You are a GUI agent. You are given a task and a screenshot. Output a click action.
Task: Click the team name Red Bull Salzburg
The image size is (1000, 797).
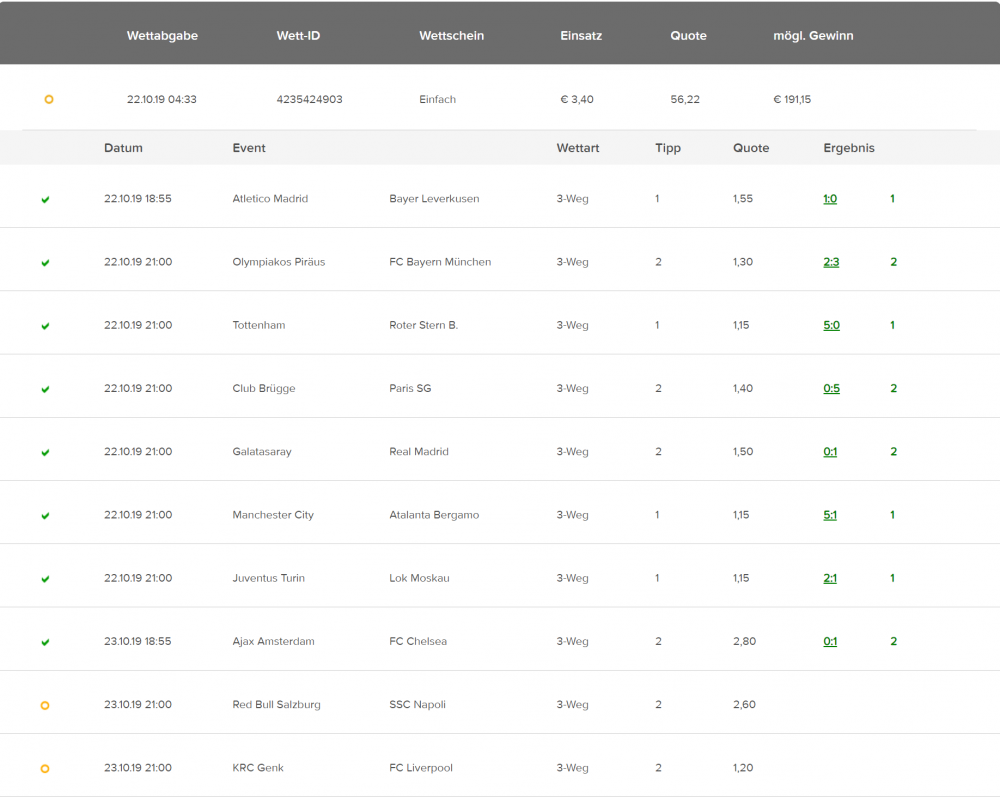(276, 705)
